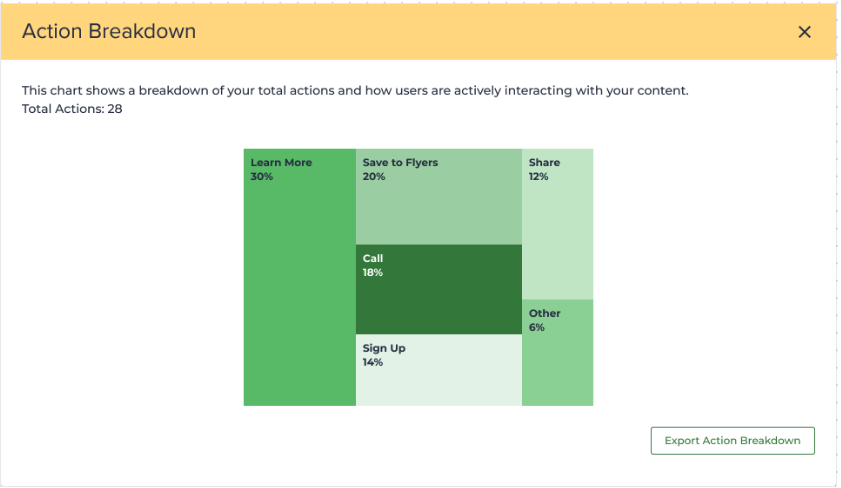The height and width of the screenshot is (488, 841).
Task: Click the 6% value under Other
Action: [x=537, y=328]
